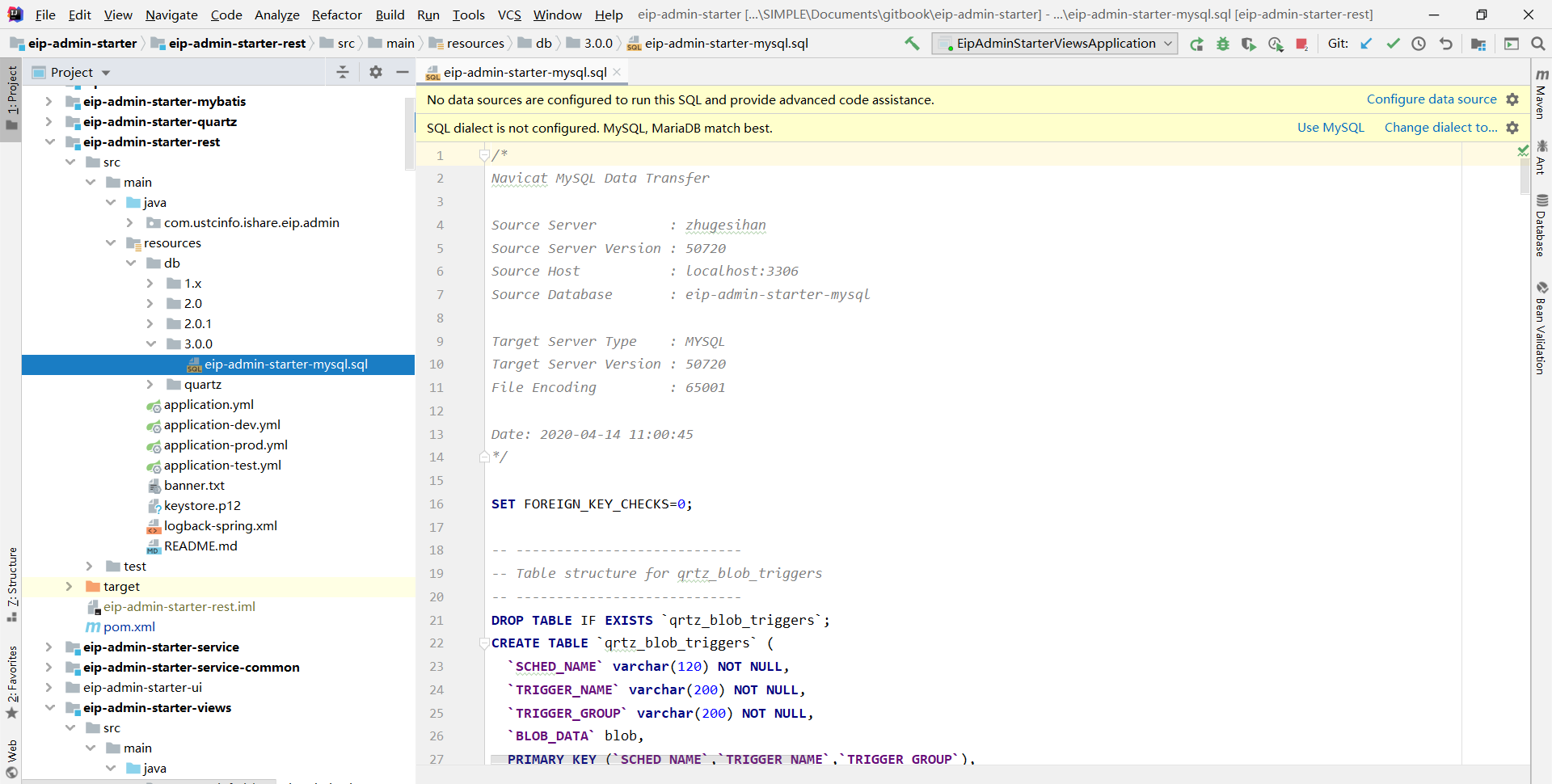Run with Coverage using the shield icon
Image resolution: width=1552 pixels, height=784 pixels.
pyautogui.click(x=1249, y=44)
